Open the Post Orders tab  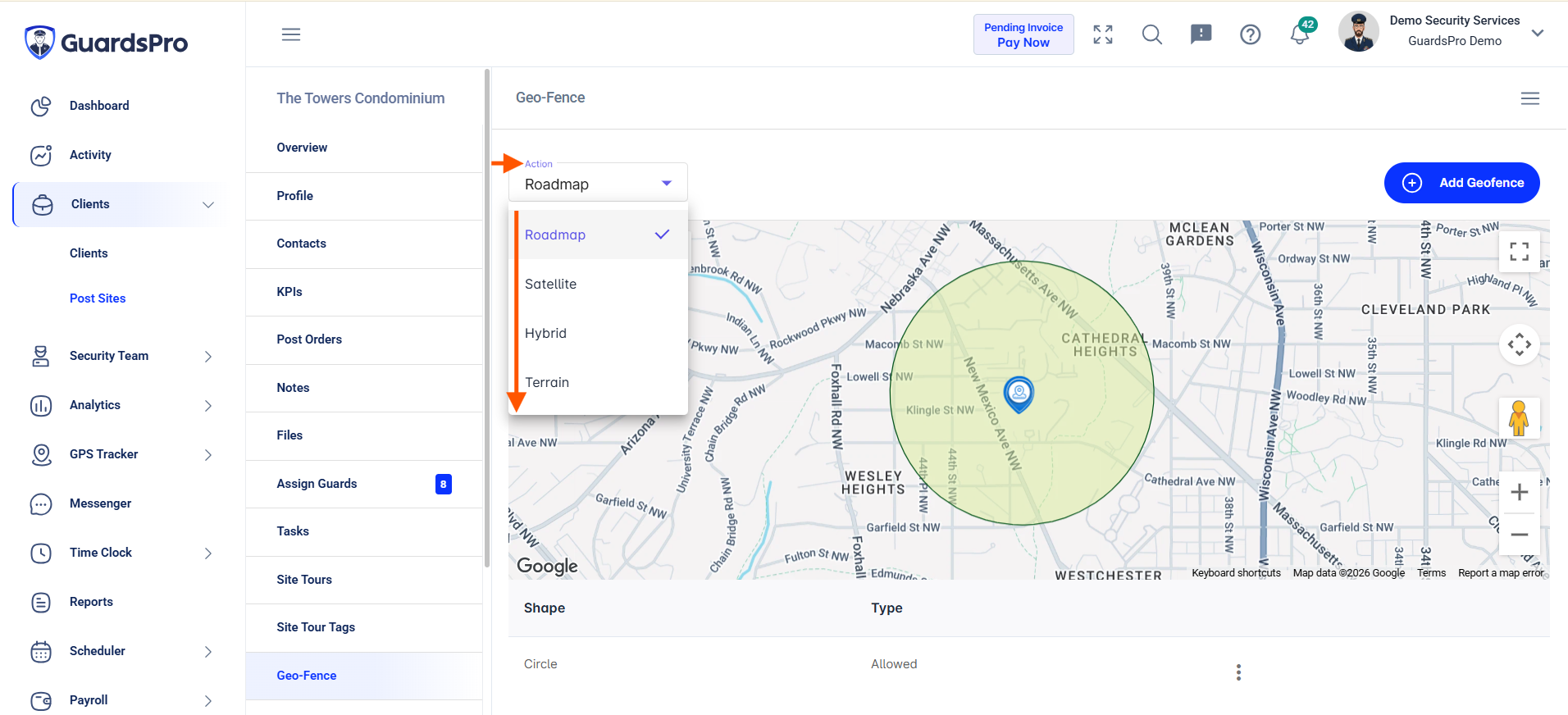click(364, 339)
